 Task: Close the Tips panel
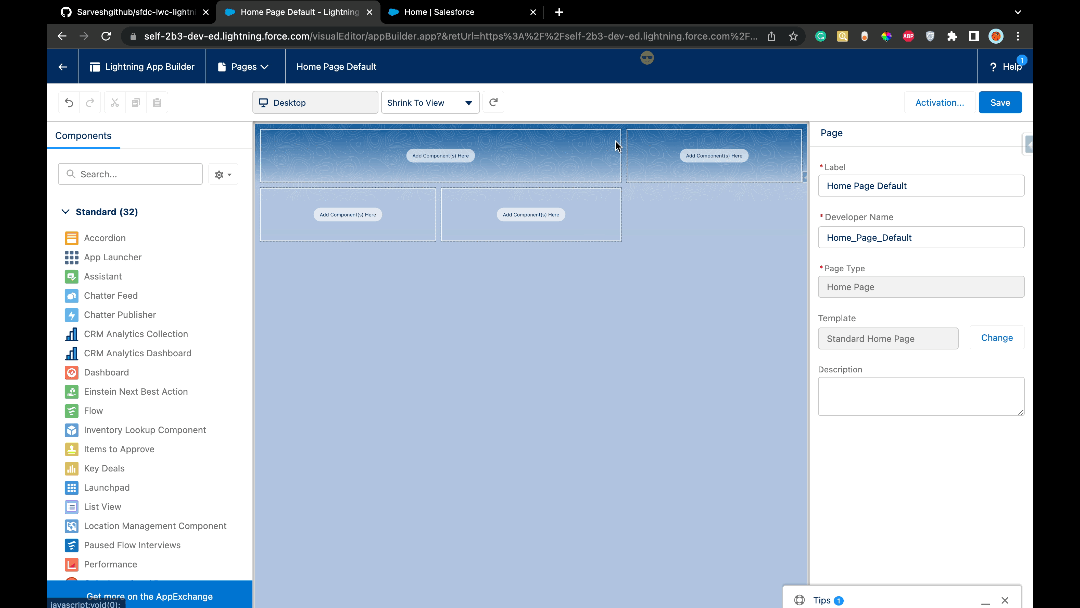(1005, 600)
